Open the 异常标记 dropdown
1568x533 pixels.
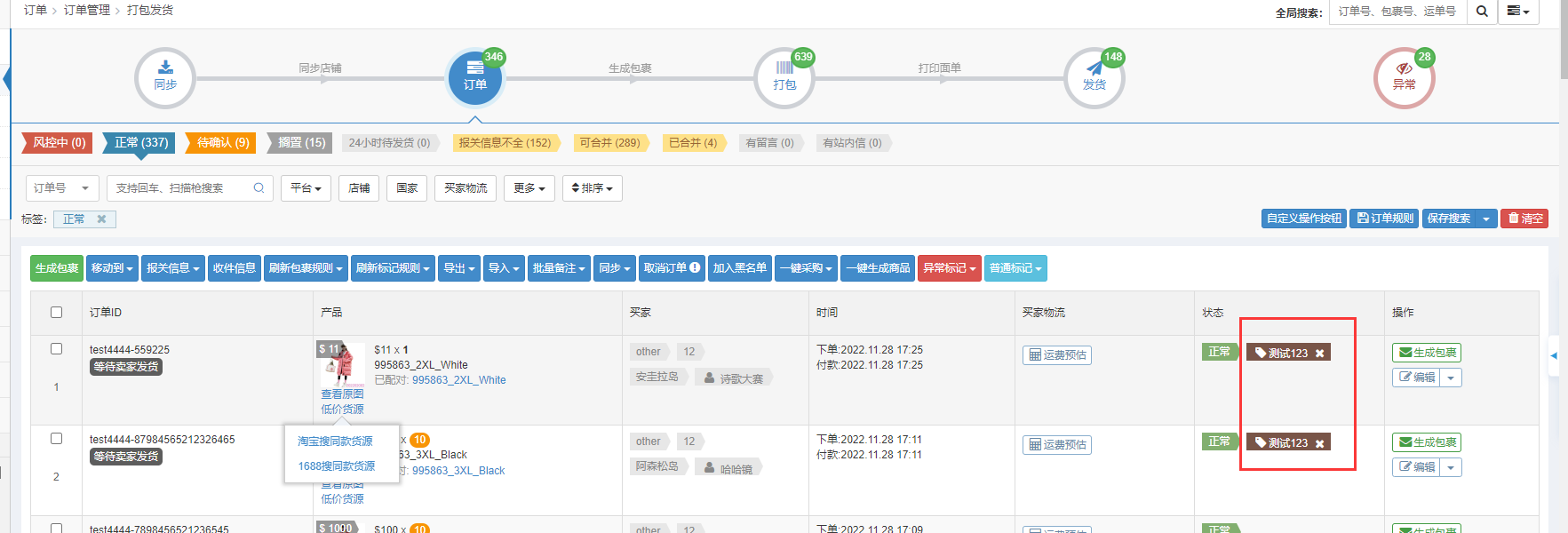pyautogui.click(x=950, y=268)
